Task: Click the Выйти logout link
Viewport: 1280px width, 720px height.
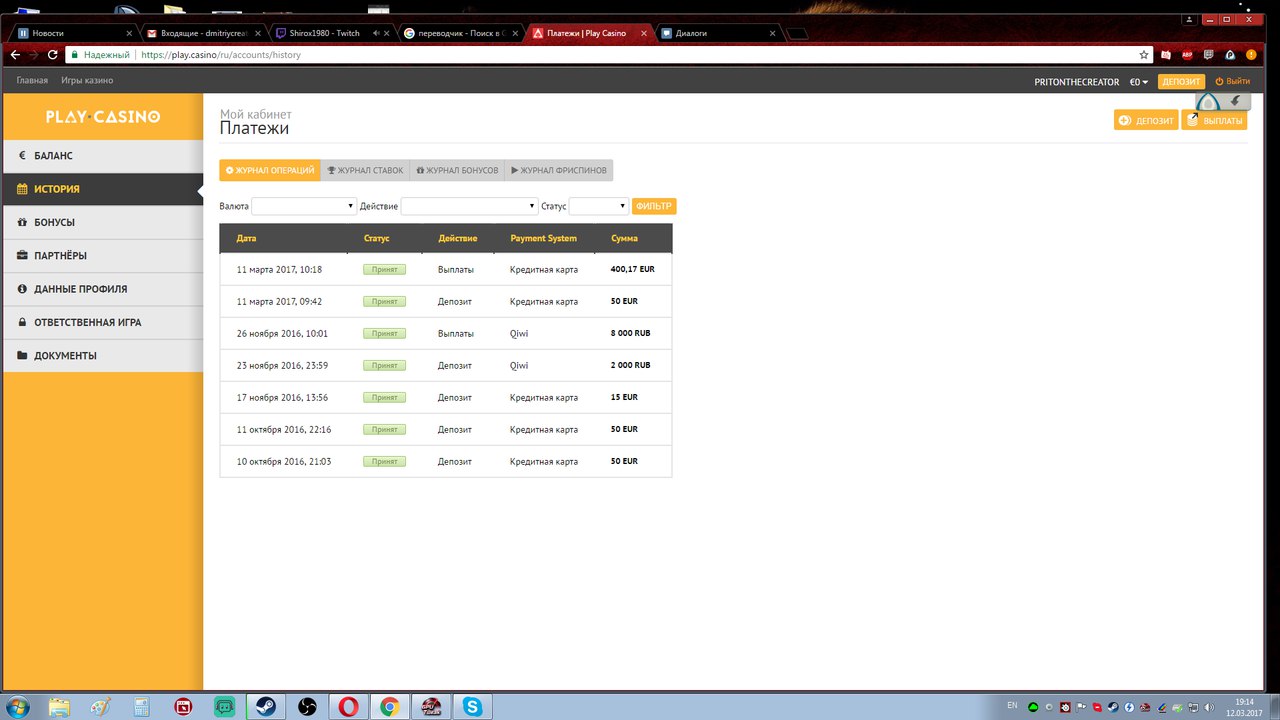Action: point(1232,82)
